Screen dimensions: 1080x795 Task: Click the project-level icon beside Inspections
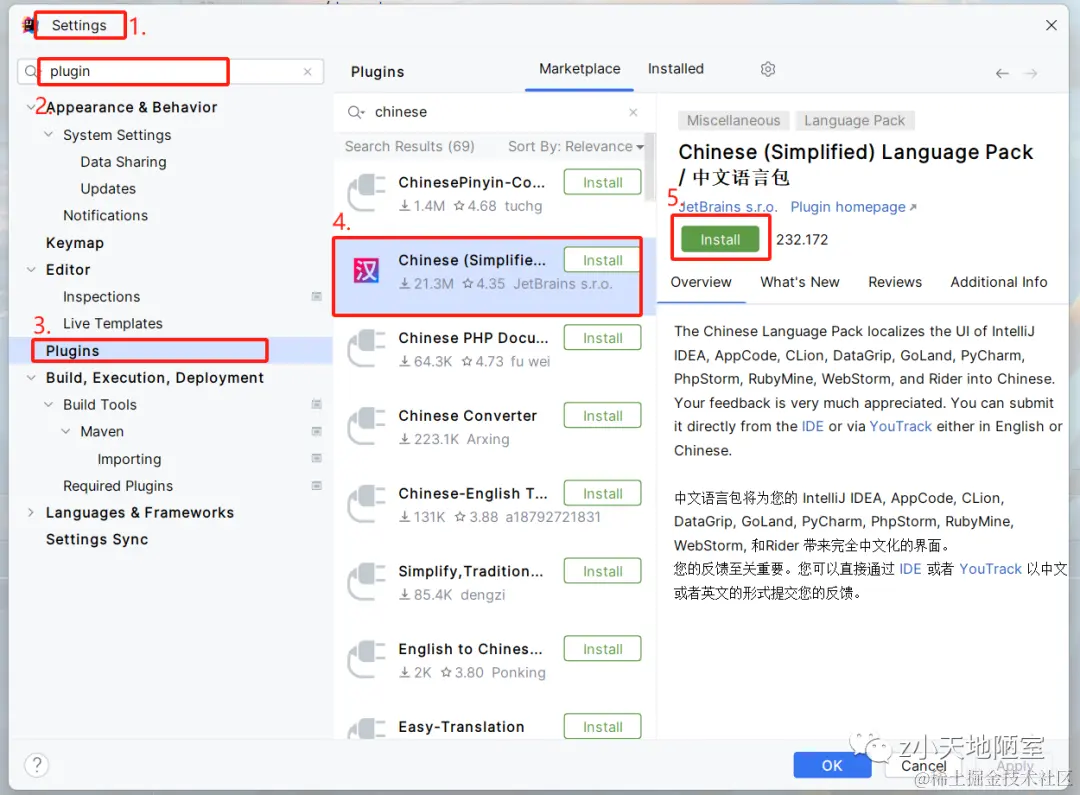(x=316, y=296)
